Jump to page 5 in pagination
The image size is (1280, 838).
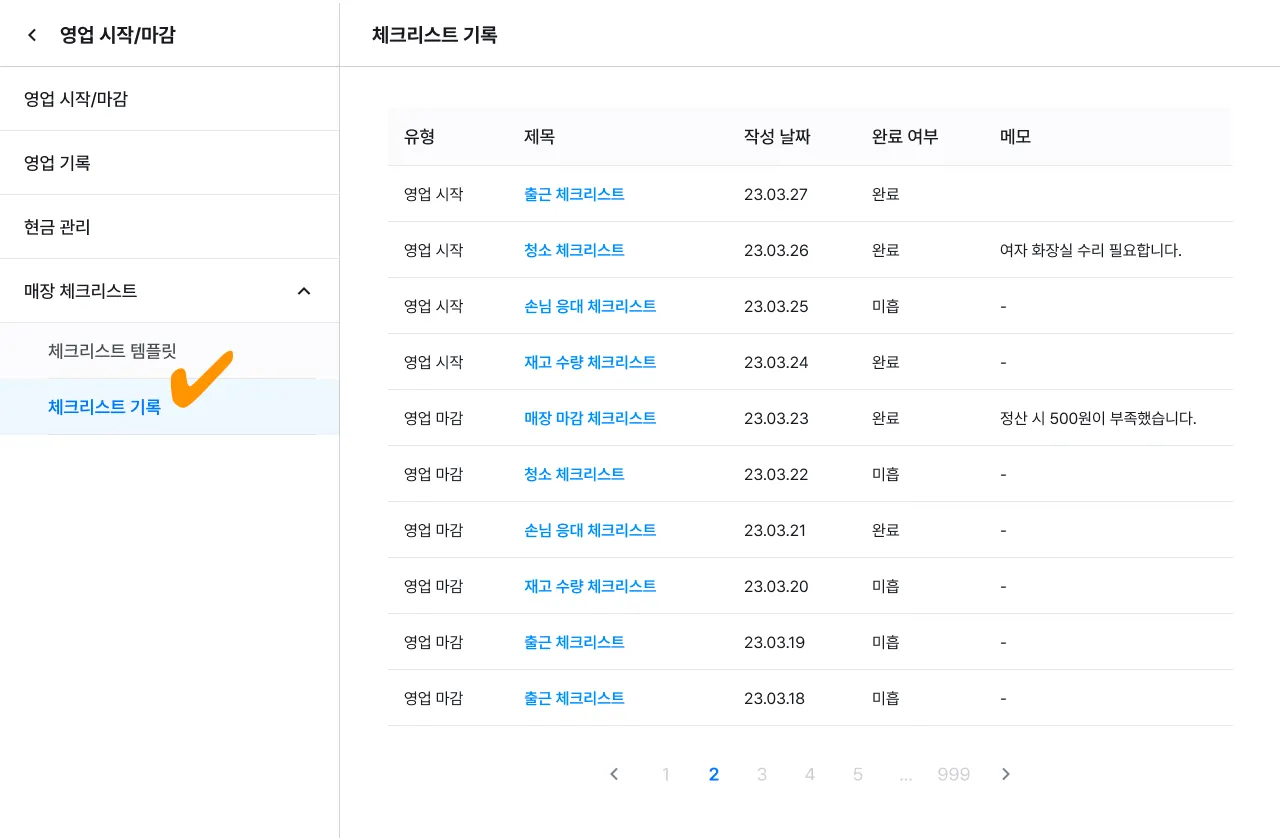pyautogui.click(x=858, y=774)
